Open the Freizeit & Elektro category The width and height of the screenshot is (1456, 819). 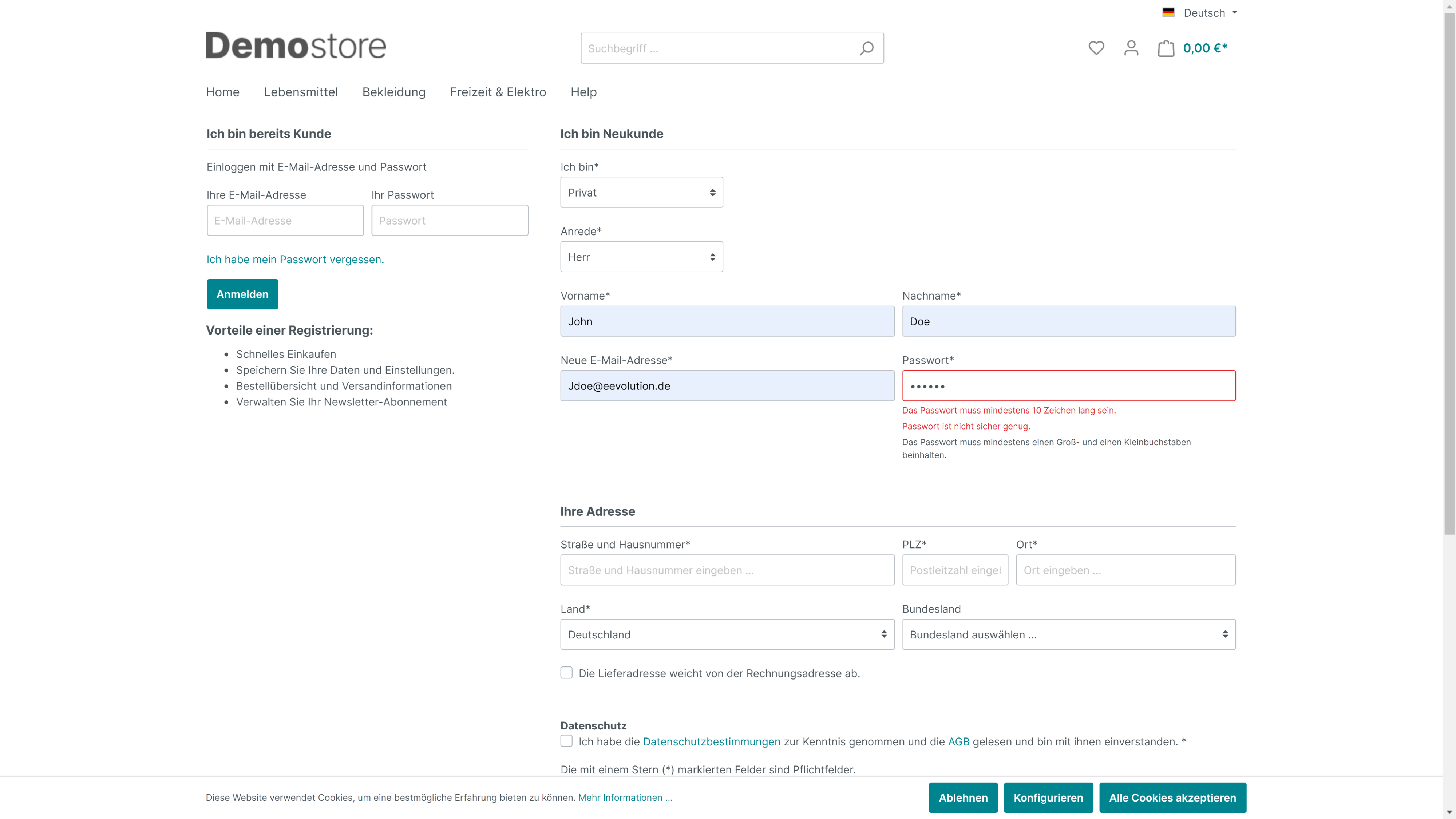pos(498,92)
